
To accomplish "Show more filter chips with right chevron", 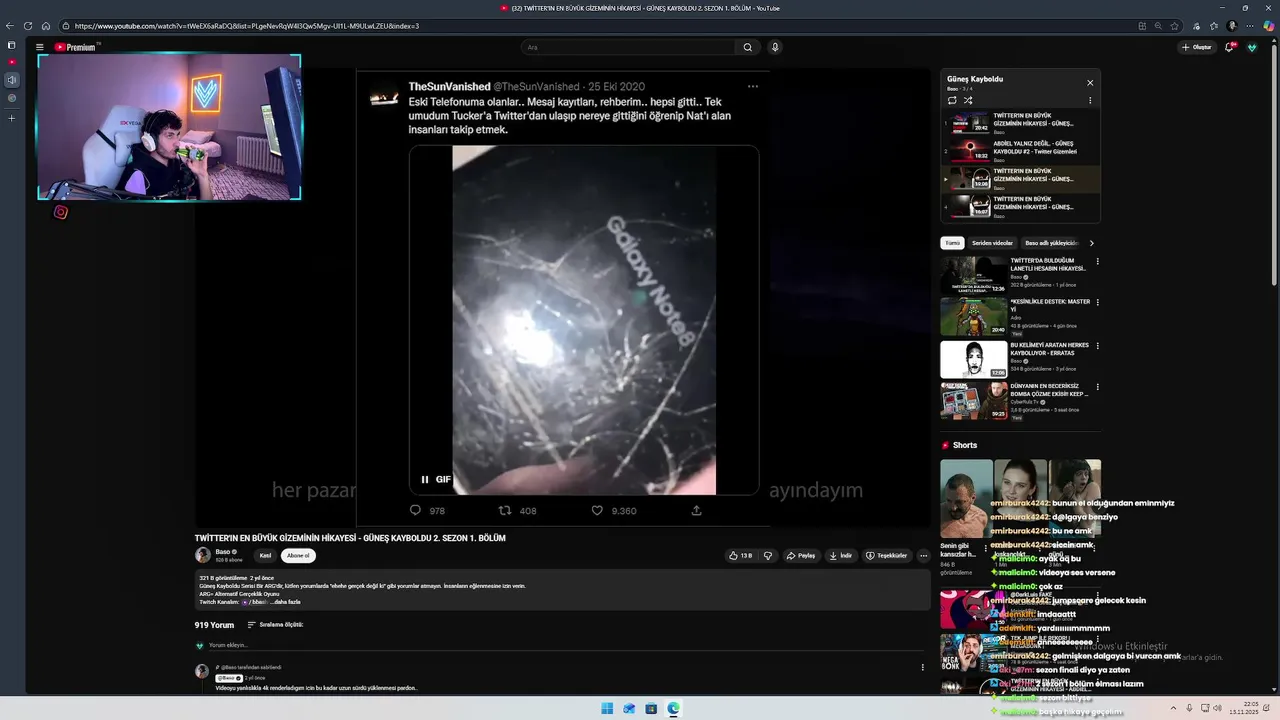I will coord(1091,243).
